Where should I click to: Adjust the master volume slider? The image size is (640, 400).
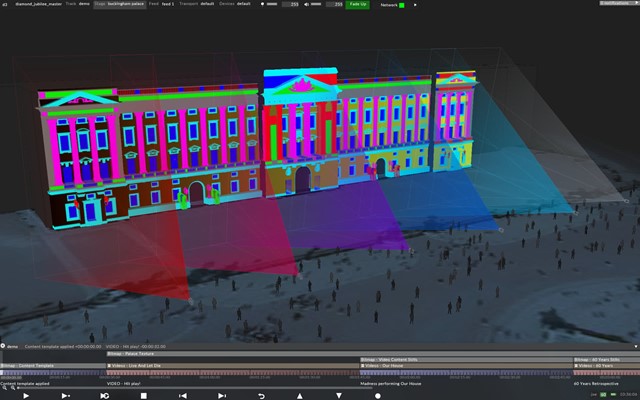(316, 4)
